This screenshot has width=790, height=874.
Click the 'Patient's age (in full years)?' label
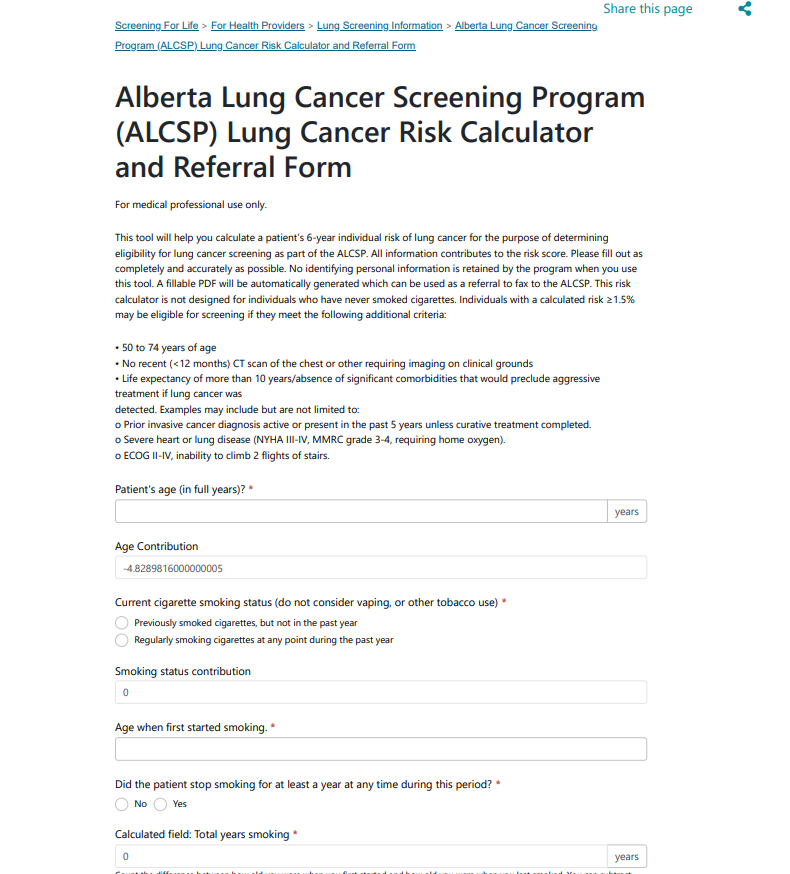[x=180, y=489]
